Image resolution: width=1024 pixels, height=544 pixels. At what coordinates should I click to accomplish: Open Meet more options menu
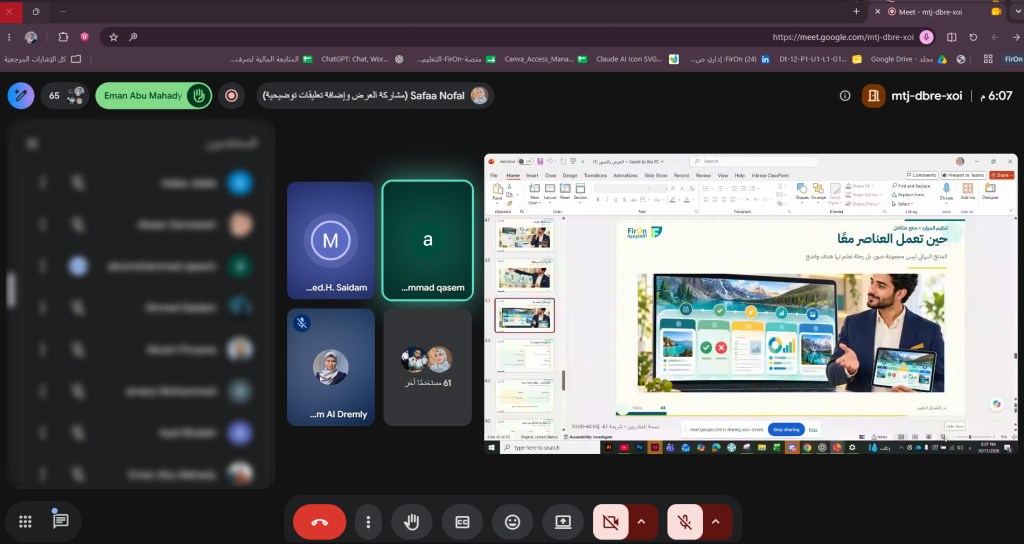pos(368,522)
